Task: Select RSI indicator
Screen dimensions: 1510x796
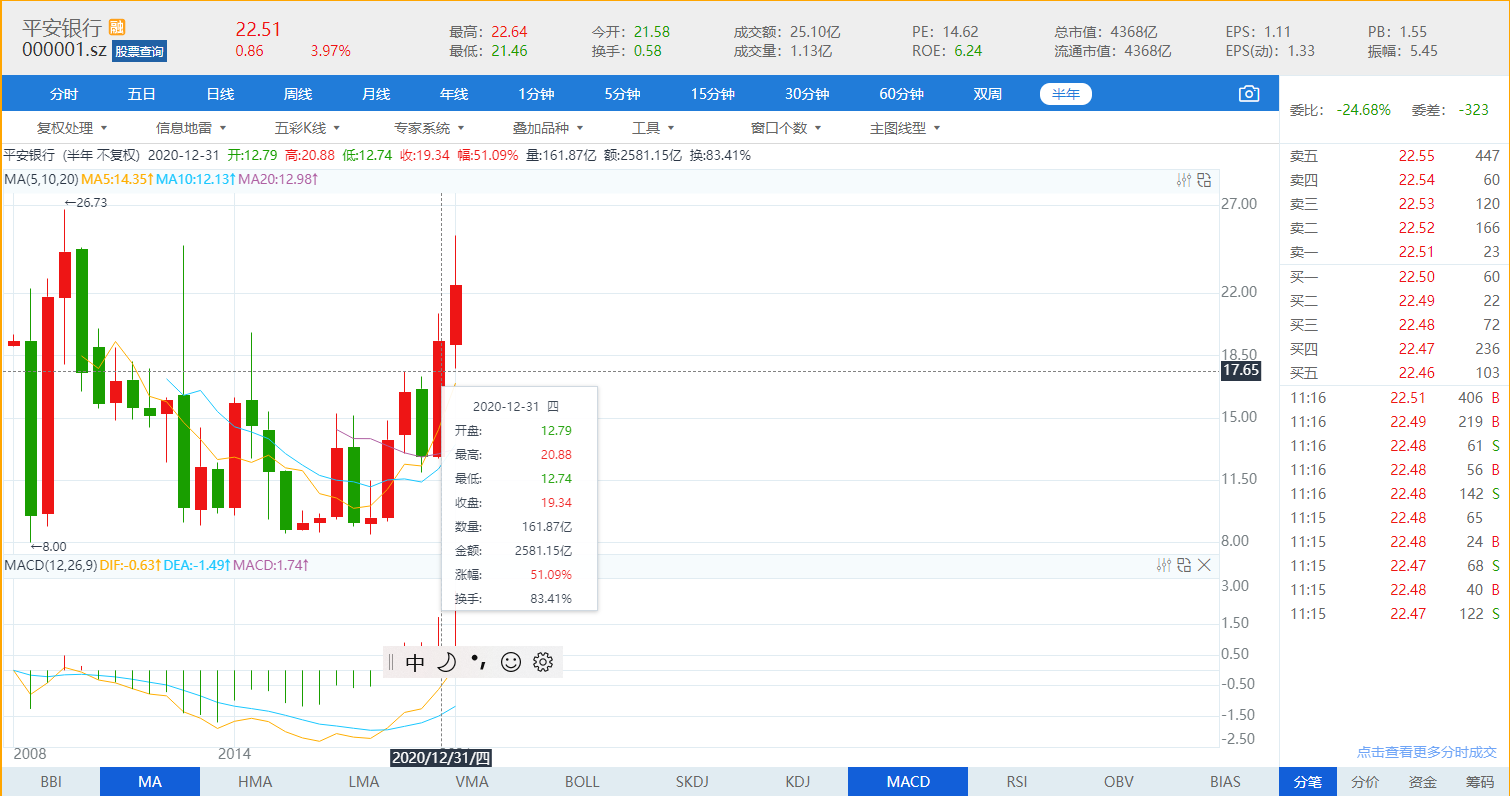Action: click(x=1017, y=782)
